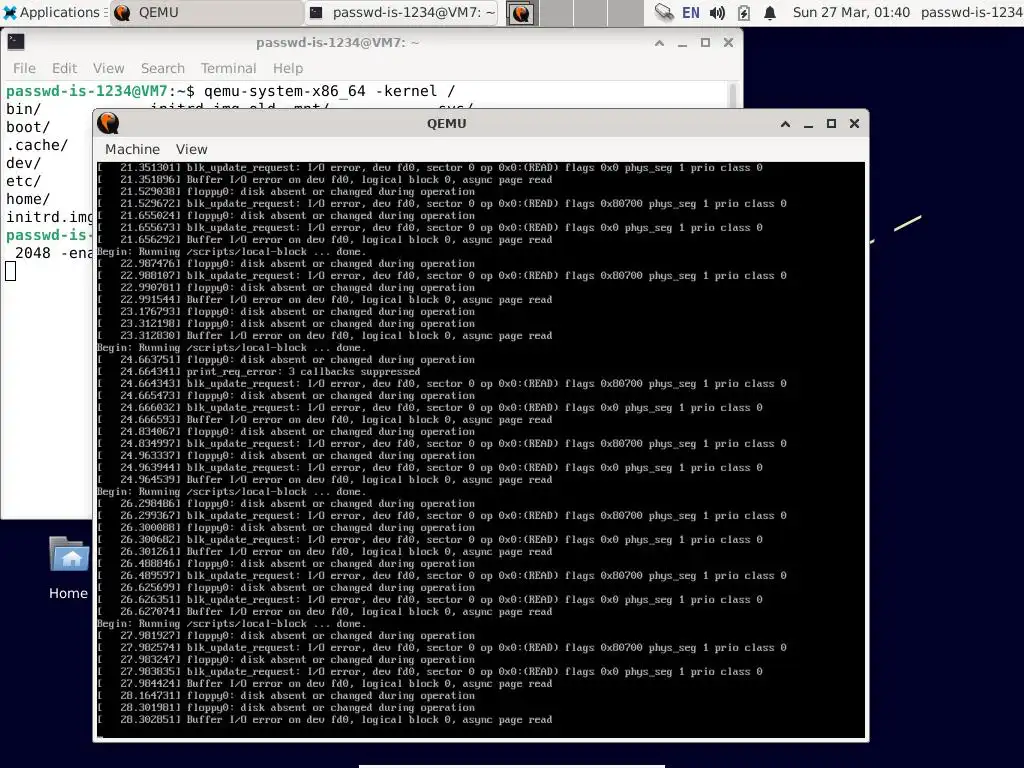The height and width of the screenshot is (768, 1024).
Task: Open the Terminal menu in the terminal menubar
Action: pyautogui.click(x=228, y=68)
